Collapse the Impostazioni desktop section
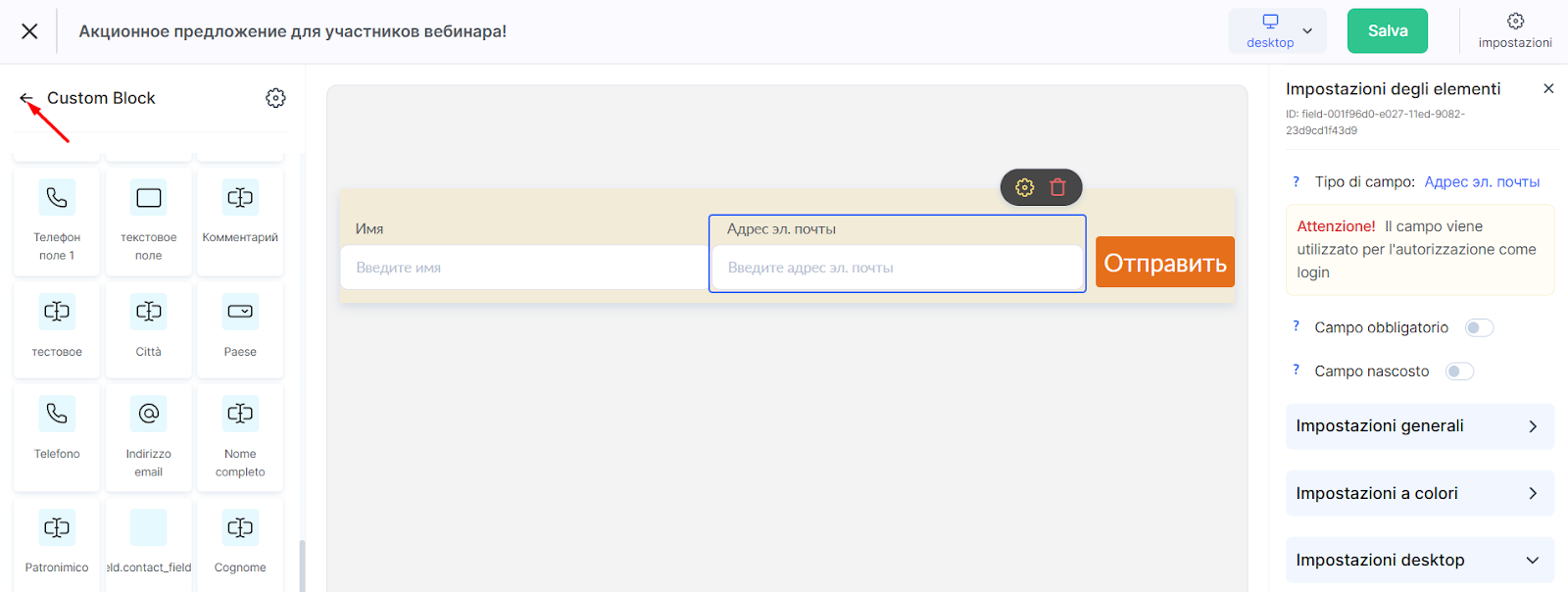Screen dimensions: 1568x592 pos(1419,560)
